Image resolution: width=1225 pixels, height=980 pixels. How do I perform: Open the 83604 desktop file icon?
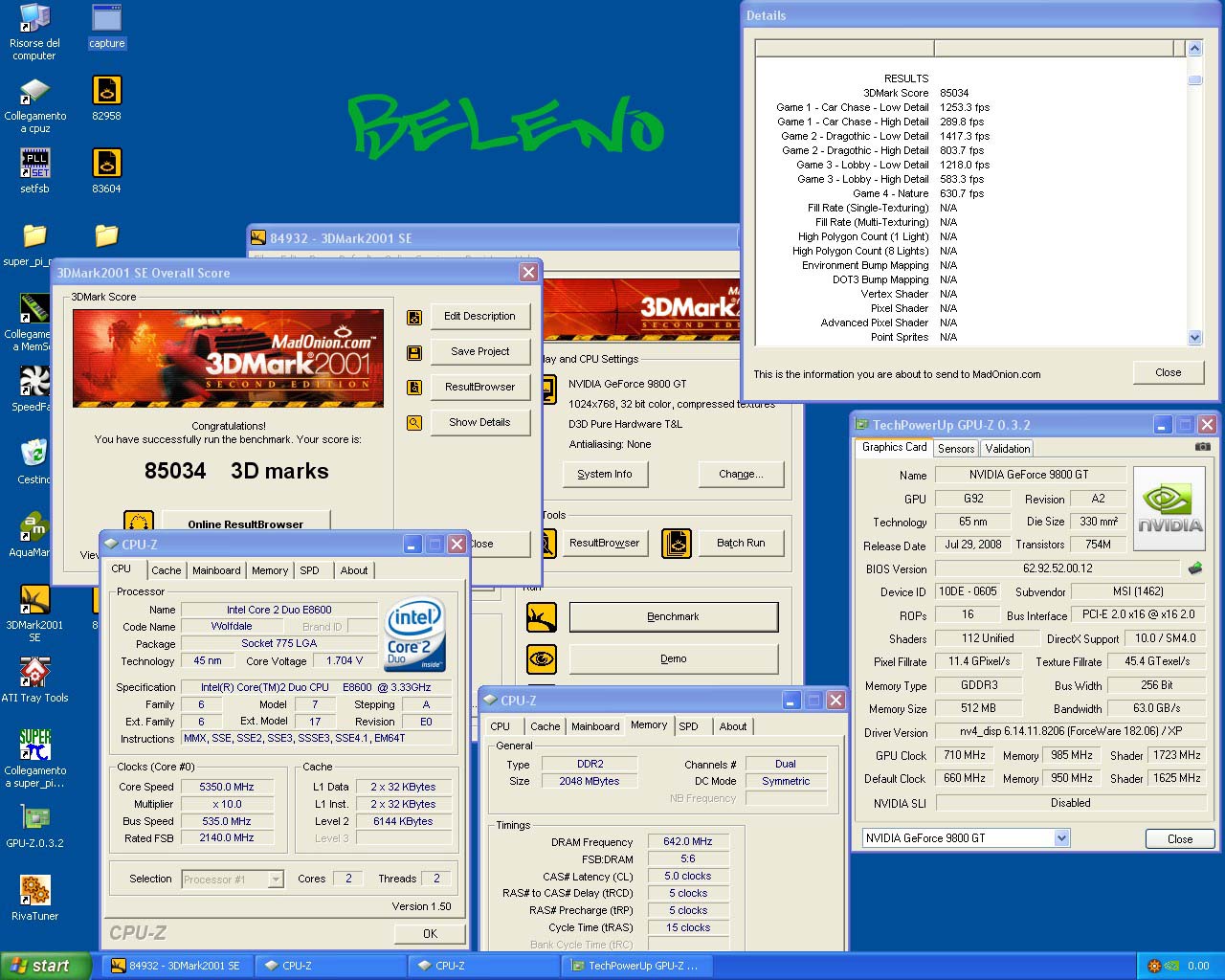tap(106, 171)
